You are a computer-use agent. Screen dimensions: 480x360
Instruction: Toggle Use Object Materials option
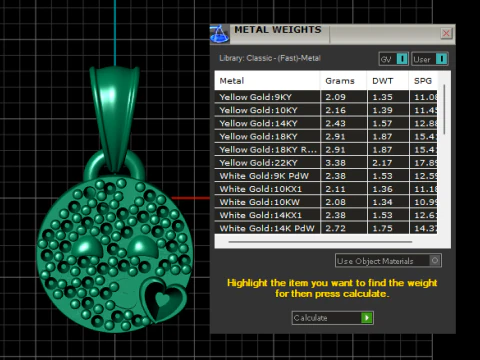pos(388,261)
